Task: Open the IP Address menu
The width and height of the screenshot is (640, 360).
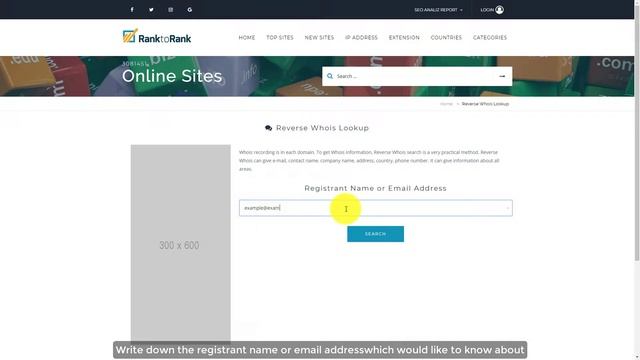Action: click(x=361, y=38)
